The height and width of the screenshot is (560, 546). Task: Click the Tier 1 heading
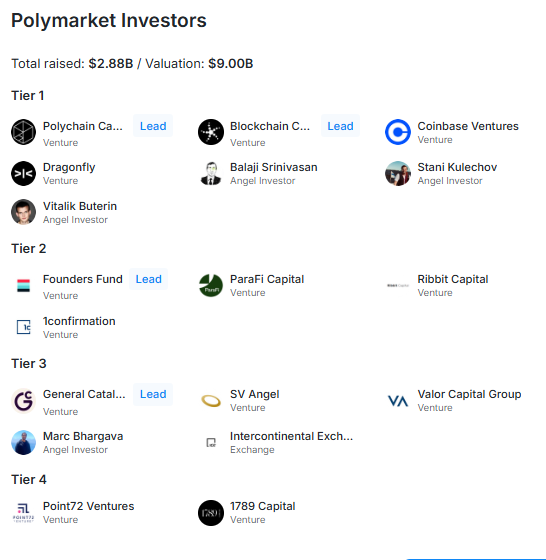[x=27, y=95]
